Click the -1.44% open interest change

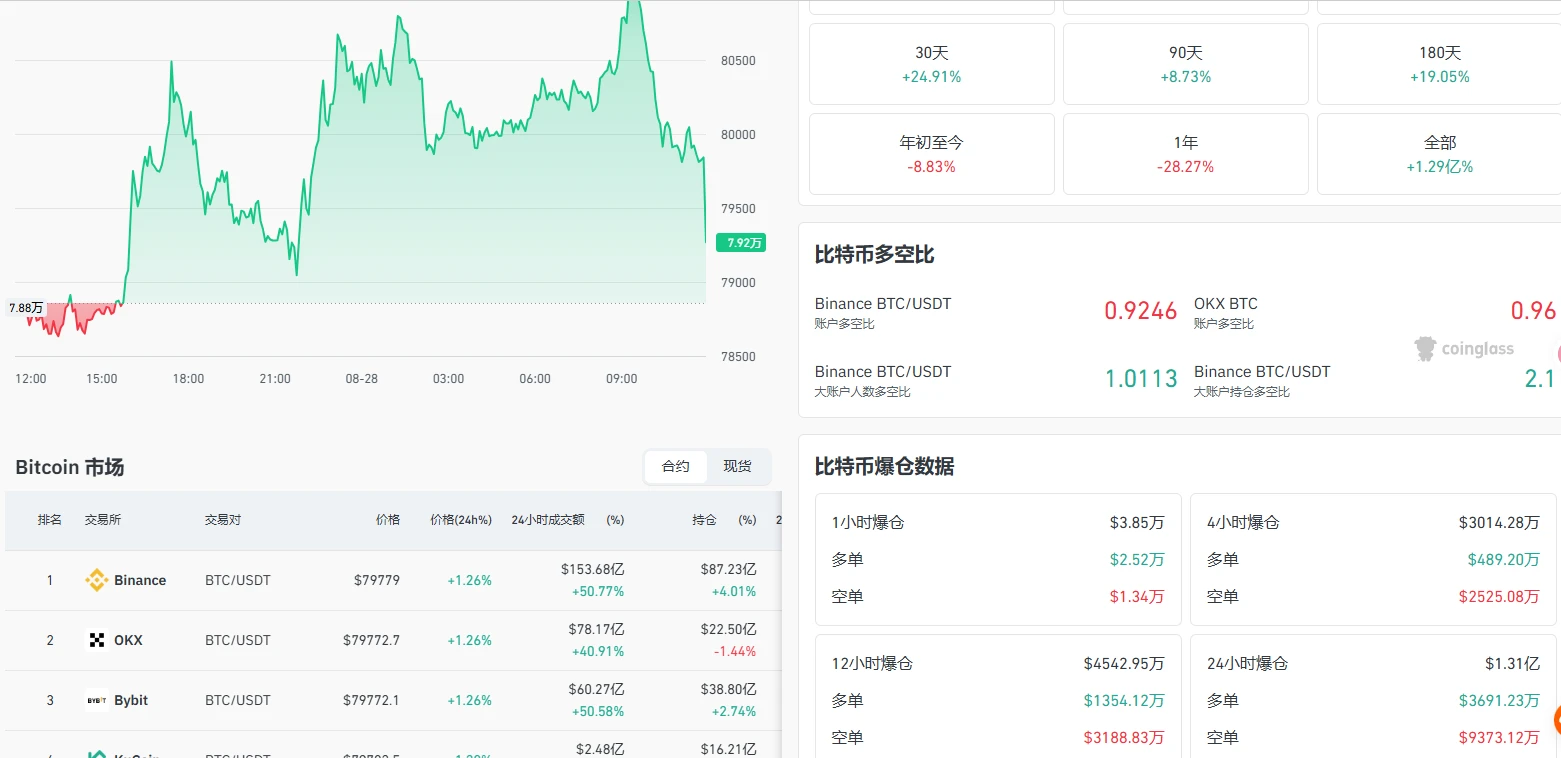coord(735,651)
